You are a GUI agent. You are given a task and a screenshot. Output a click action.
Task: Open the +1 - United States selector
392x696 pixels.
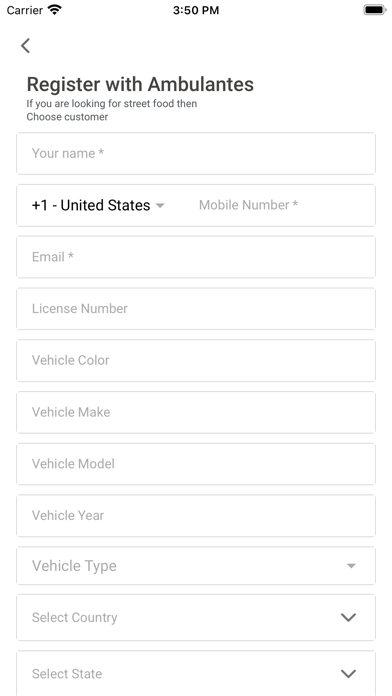[98, 206]
